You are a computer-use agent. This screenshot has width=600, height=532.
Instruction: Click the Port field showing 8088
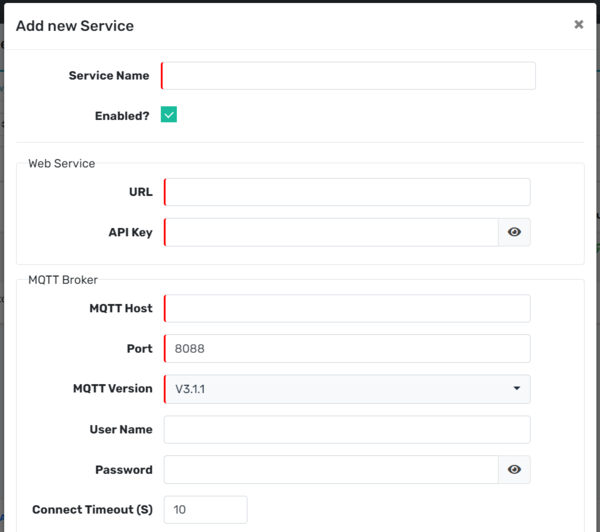(346, 349)
